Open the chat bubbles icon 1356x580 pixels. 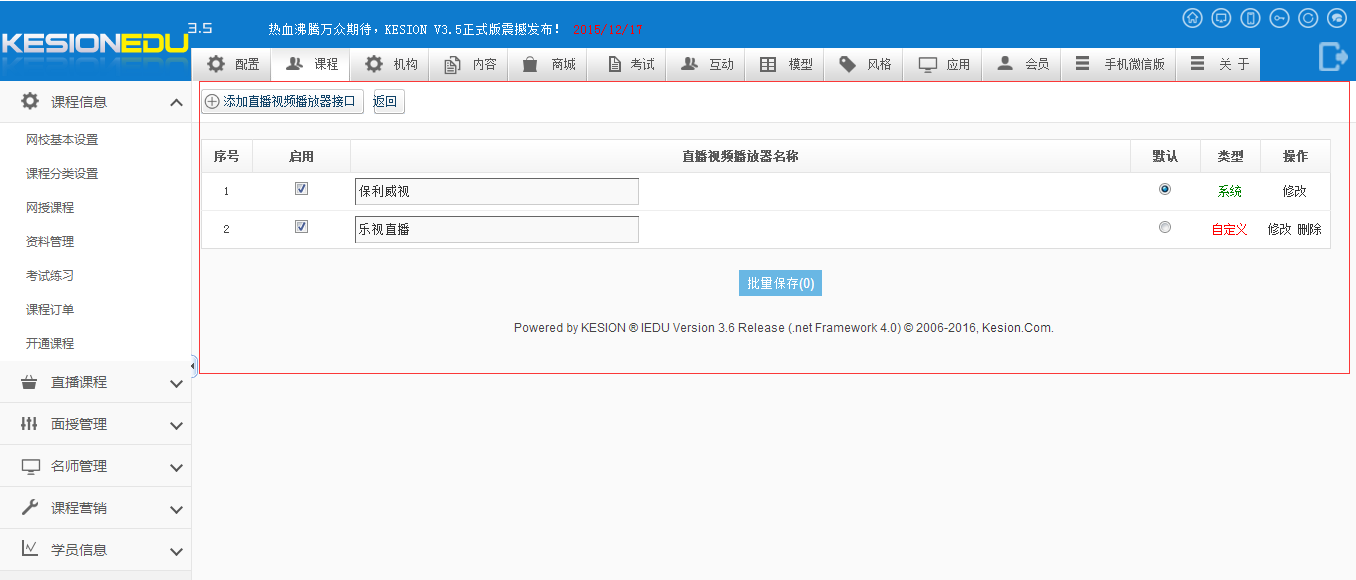(x=1337, y=18)
